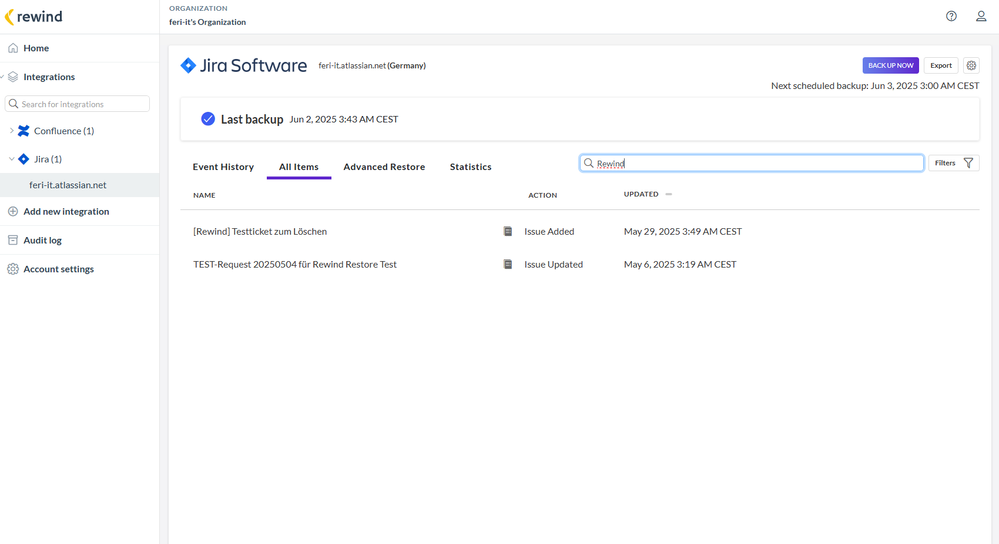
Task: Click the Last backup date Jun 2, 2025
Action: click(x=344, y=119)
